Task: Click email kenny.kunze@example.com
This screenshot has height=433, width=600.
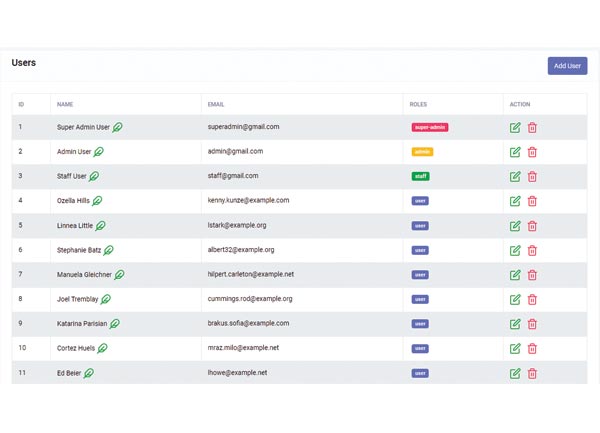Action: click(248, 200)
